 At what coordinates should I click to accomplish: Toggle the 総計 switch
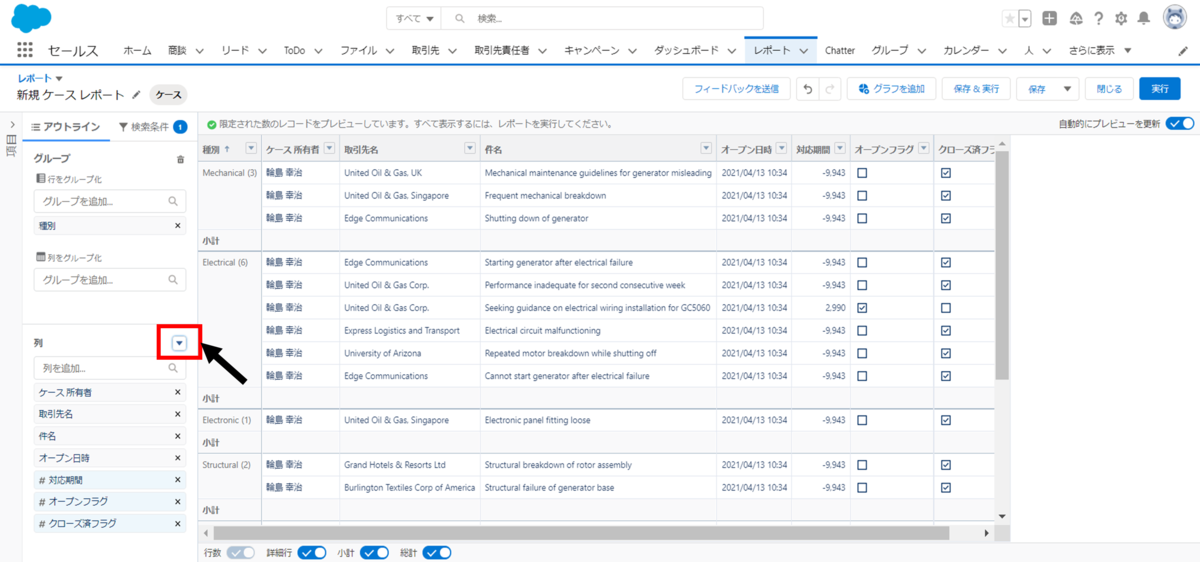pyautogui.click(x=437, y=552)
